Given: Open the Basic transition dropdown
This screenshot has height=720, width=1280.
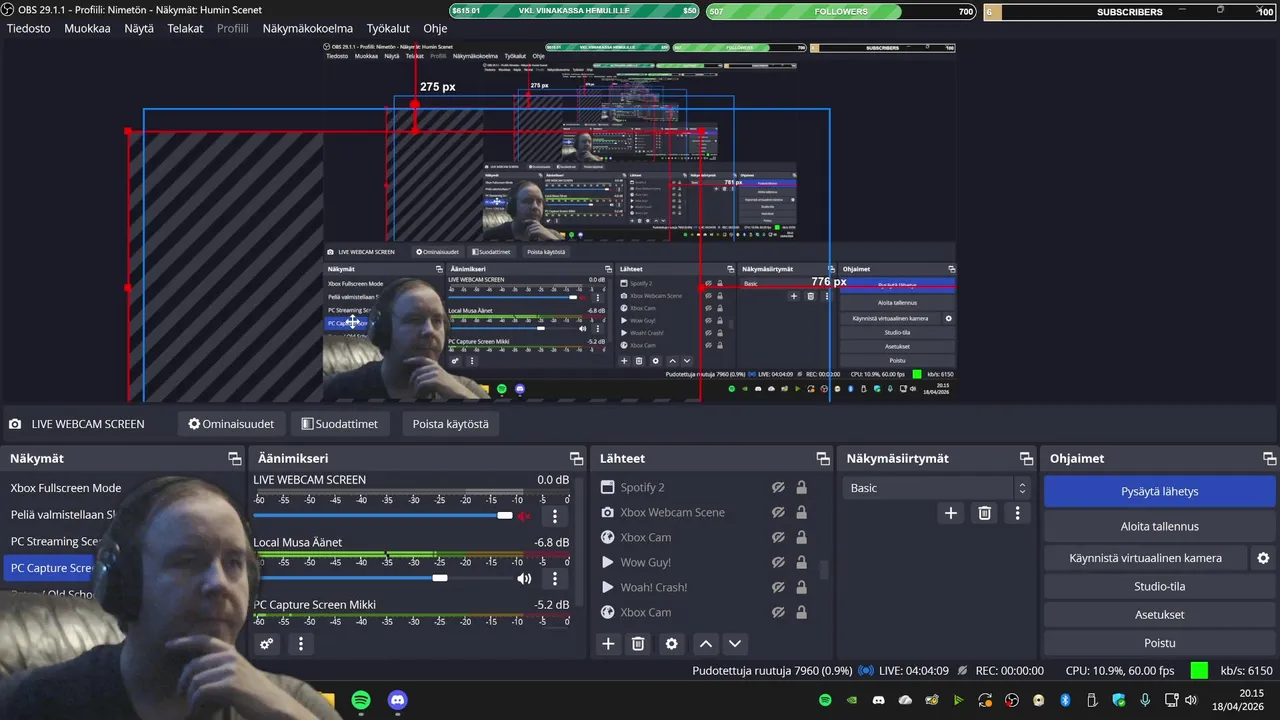Looking at the screenshot, I should [x=937, y=488].
